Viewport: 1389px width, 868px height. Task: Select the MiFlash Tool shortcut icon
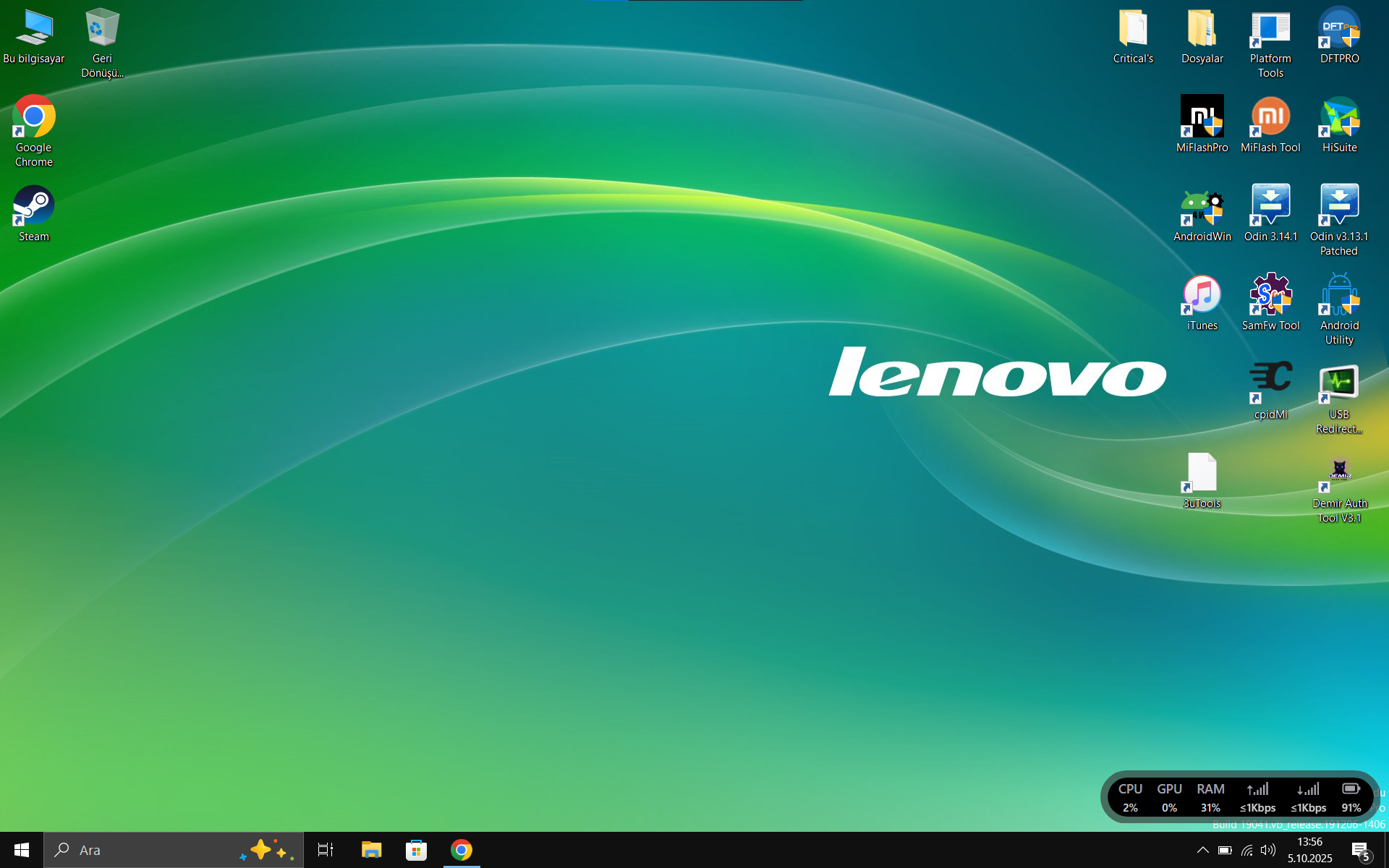[x=1270, y=124]
